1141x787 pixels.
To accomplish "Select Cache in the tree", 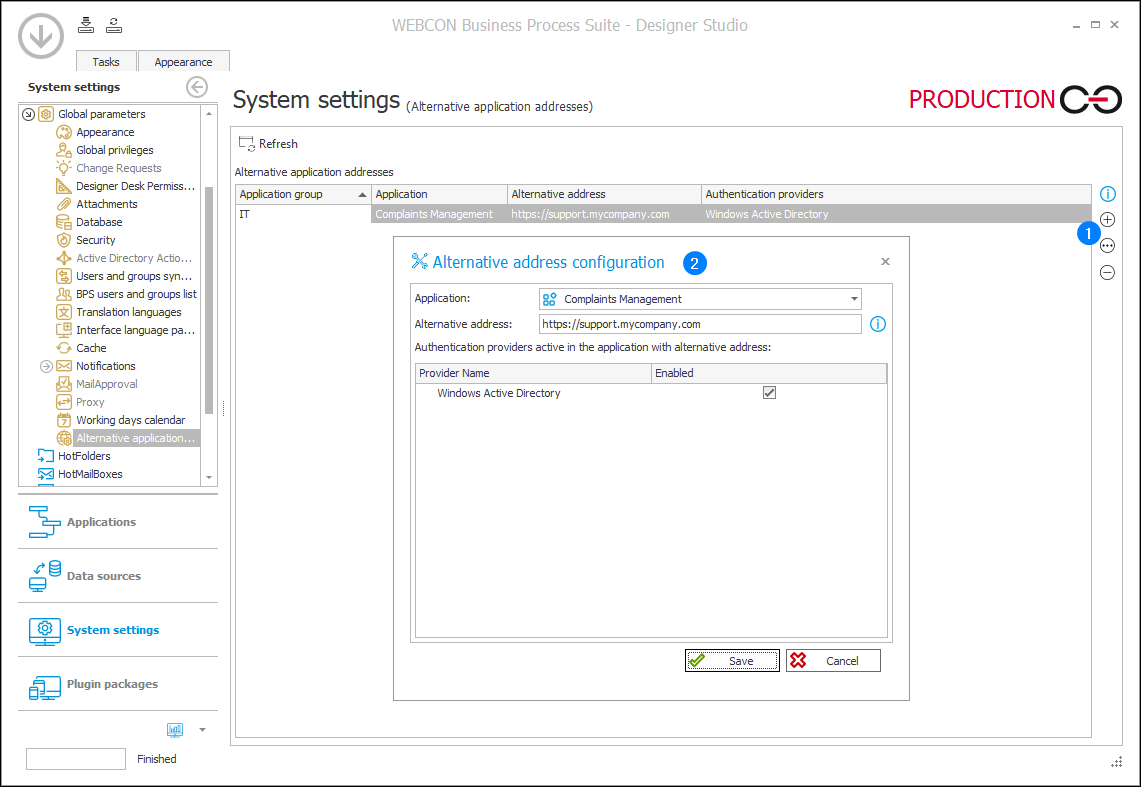I will (x=91, y=348).
